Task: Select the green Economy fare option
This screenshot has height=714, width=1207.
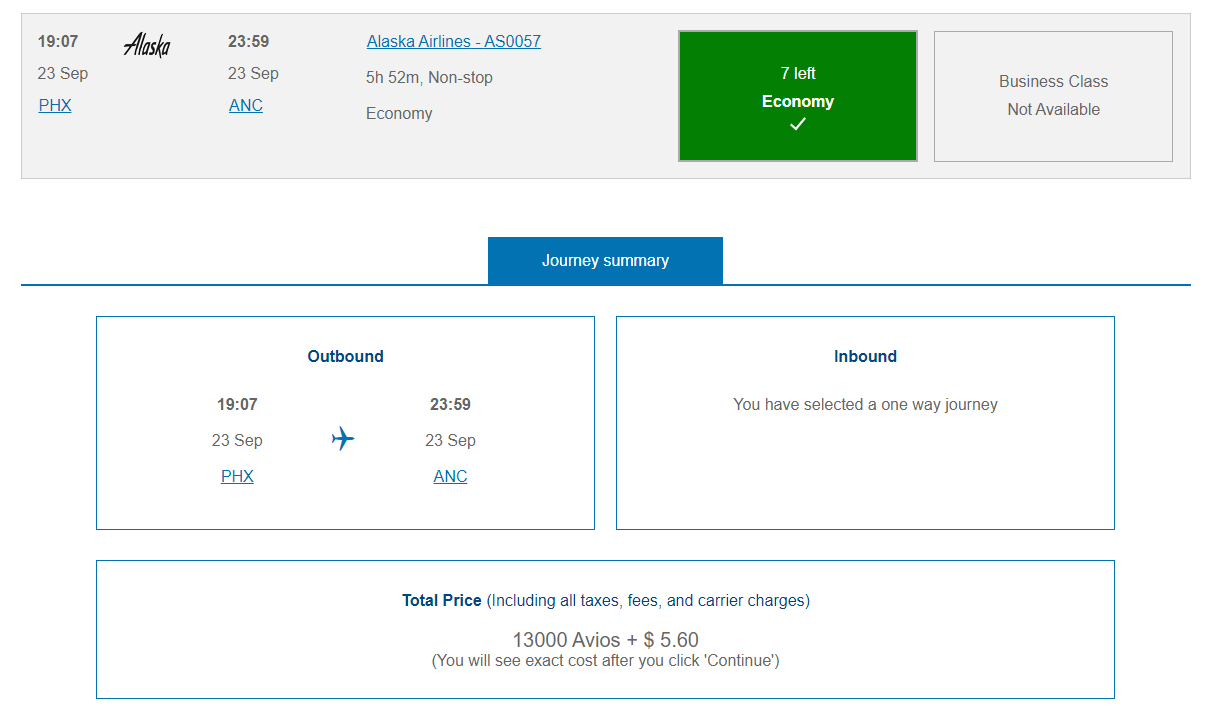Action: [x=797, y=95]
